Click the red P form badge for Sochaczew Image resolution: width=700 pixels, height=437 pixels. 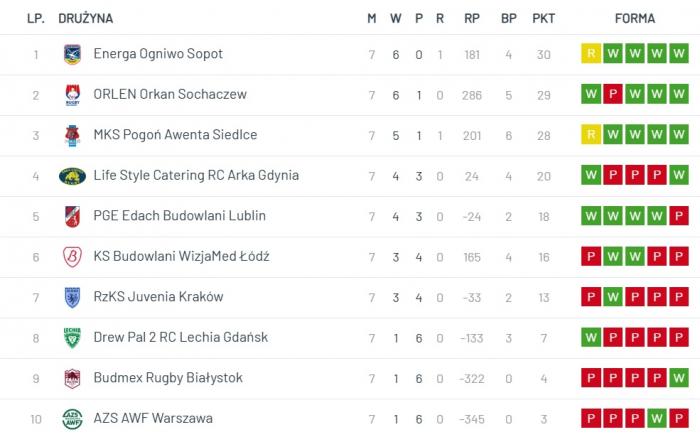[x=613, y=95]
